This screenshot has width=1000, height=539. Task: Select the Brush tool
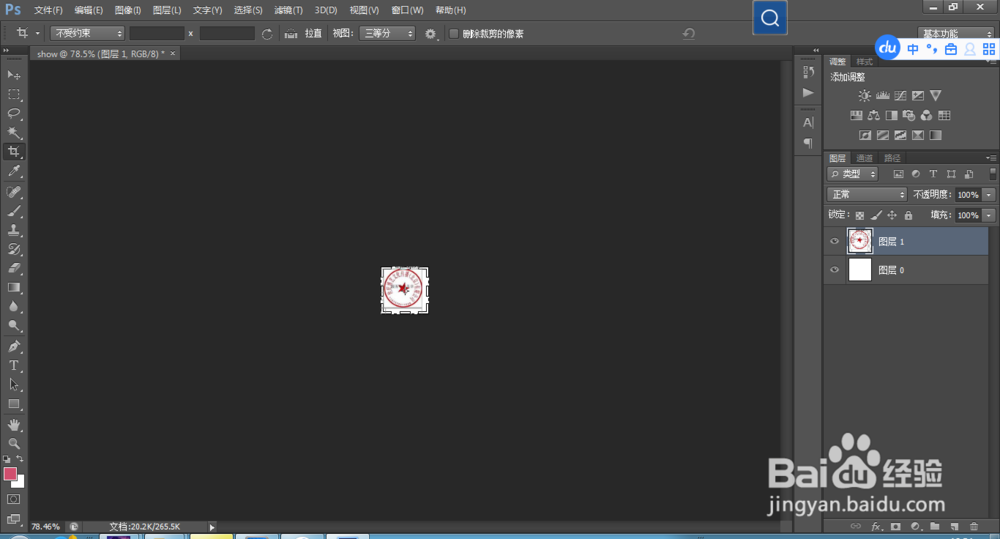pos(13,211)
